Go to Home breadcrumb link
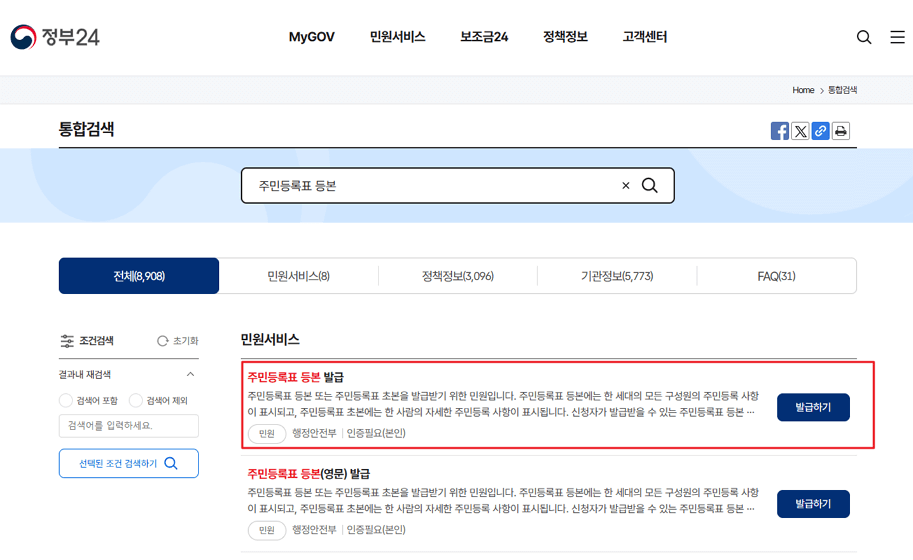 (x=803, y=90)
